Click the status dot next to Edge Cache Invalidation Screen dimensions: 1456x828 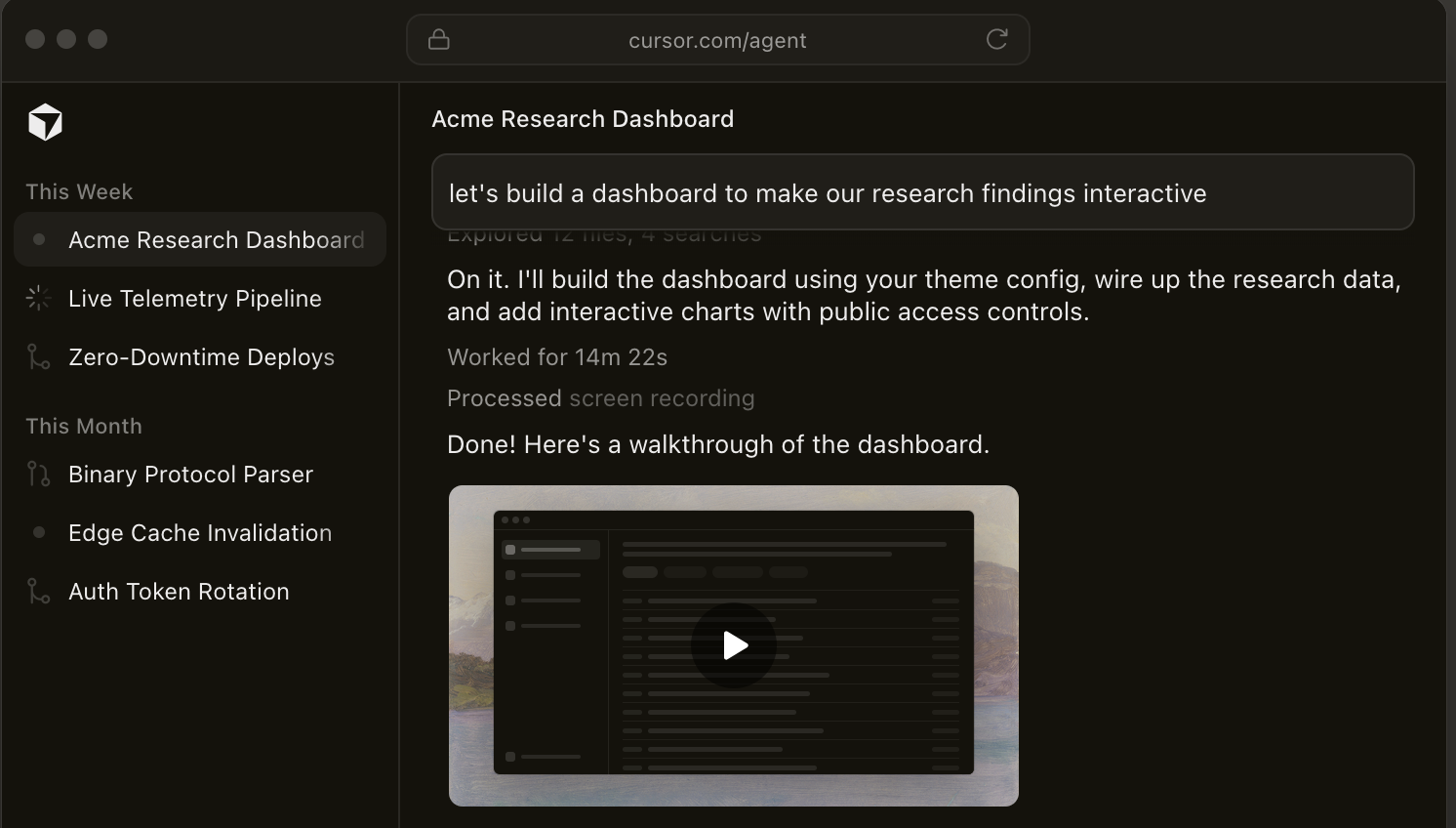point(38,532)
